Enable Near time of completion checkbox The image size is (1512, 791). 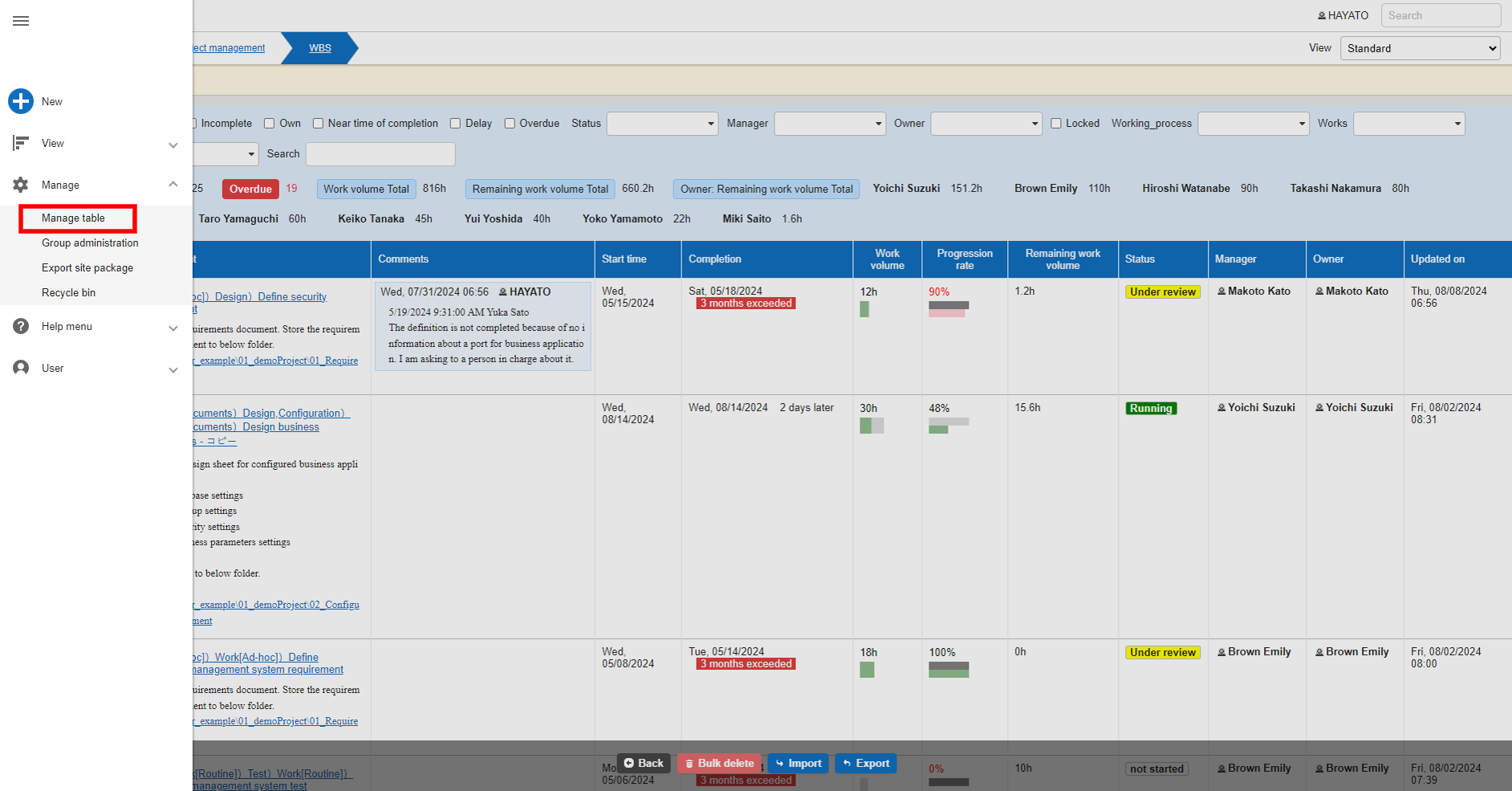coord(318,123)
